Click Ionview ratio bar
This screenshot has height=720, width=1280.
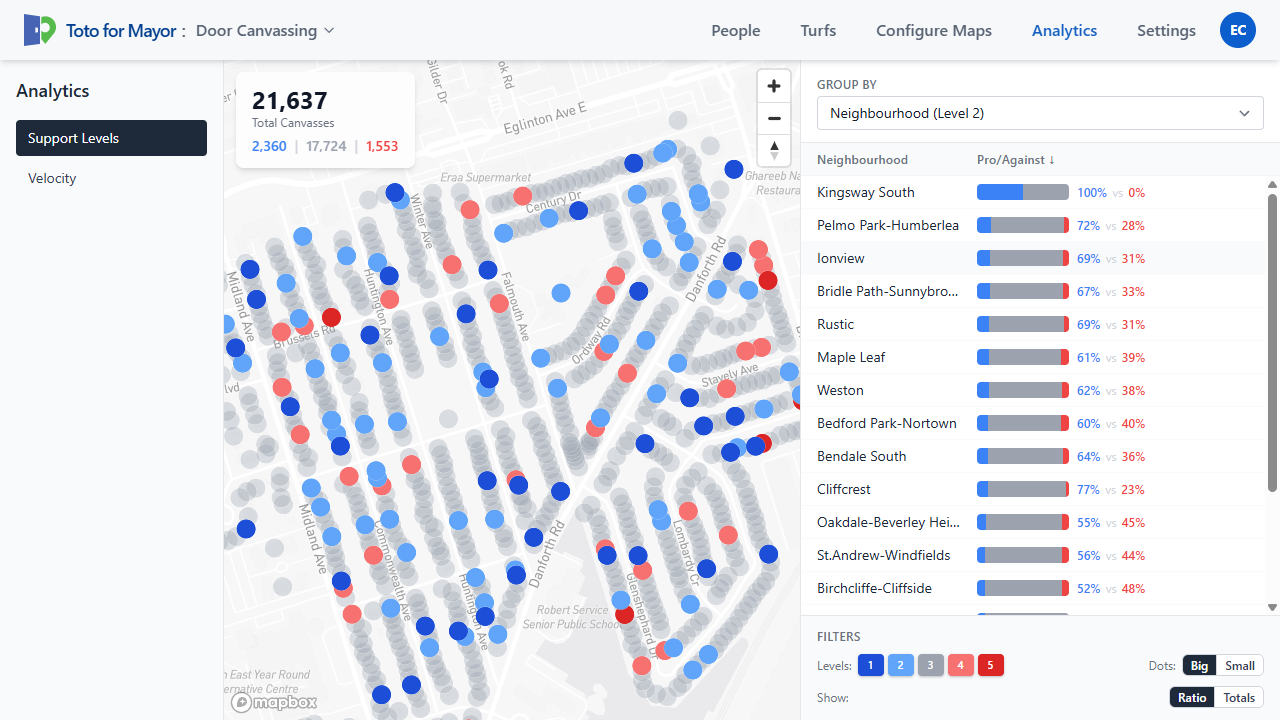coord(1023,258)
